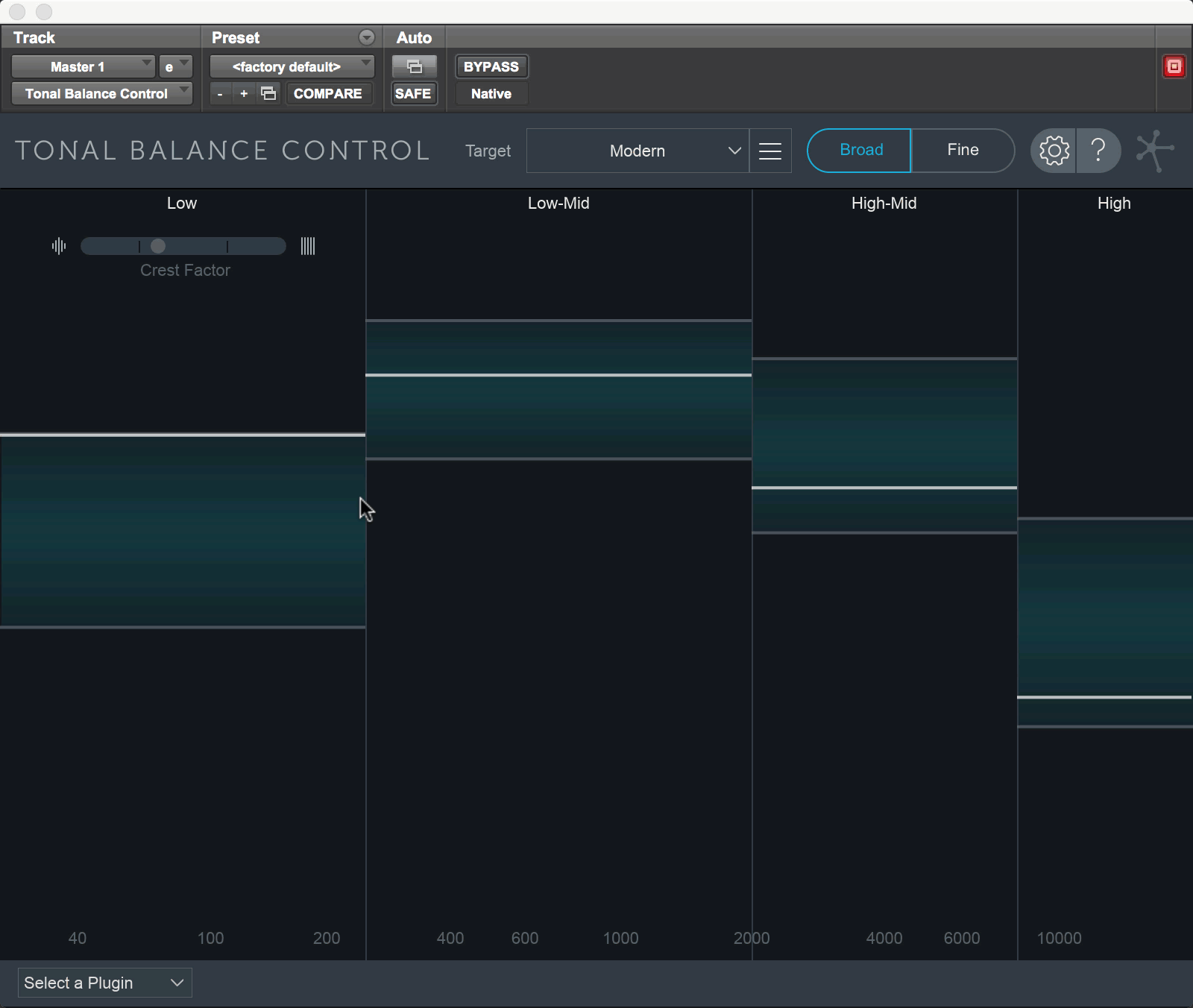Image resolution: width=1193 pixels, height=1008 pixels.
Task: Click the Native format button
Action: tap(491, 94)
